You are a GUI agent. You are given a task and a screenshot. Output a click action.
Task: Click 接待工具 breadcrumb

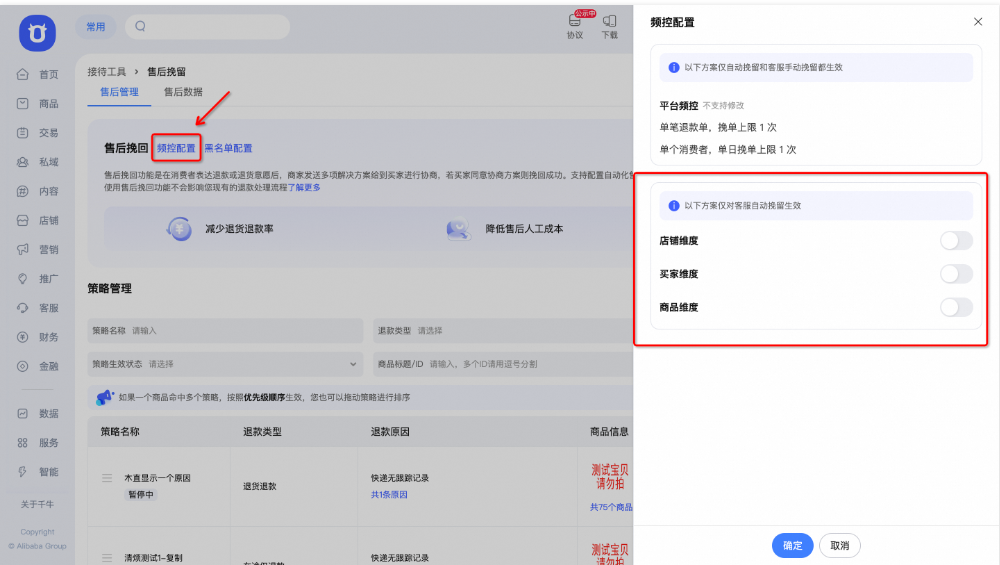point(107,71)
